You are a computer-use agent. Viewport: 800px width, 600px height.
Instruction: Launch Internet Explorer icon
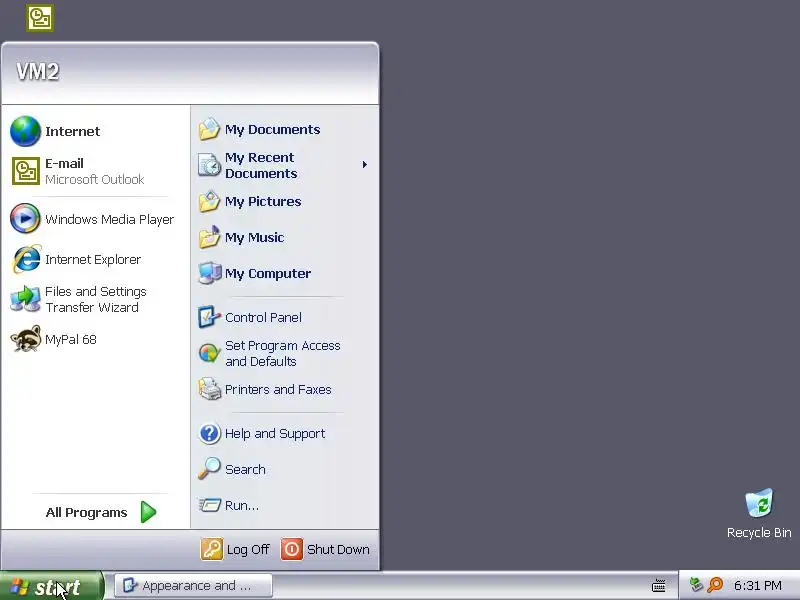[26, 259]
